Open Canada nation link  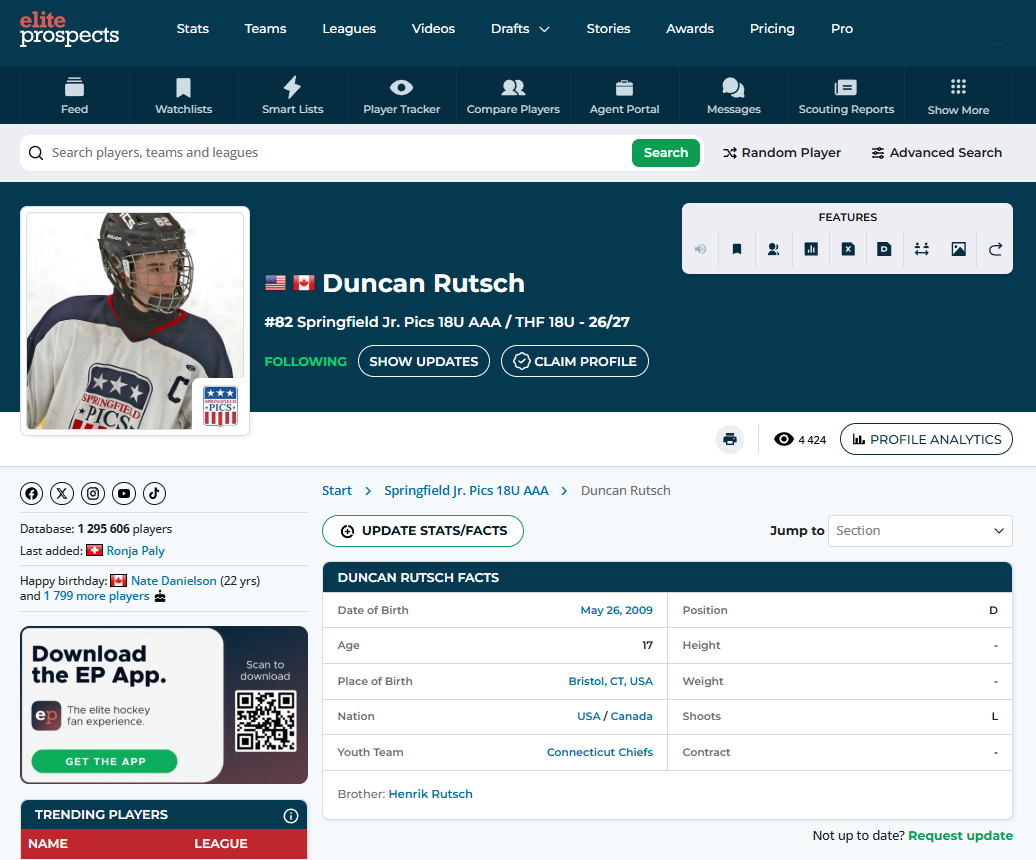click(x=632, y=716)
